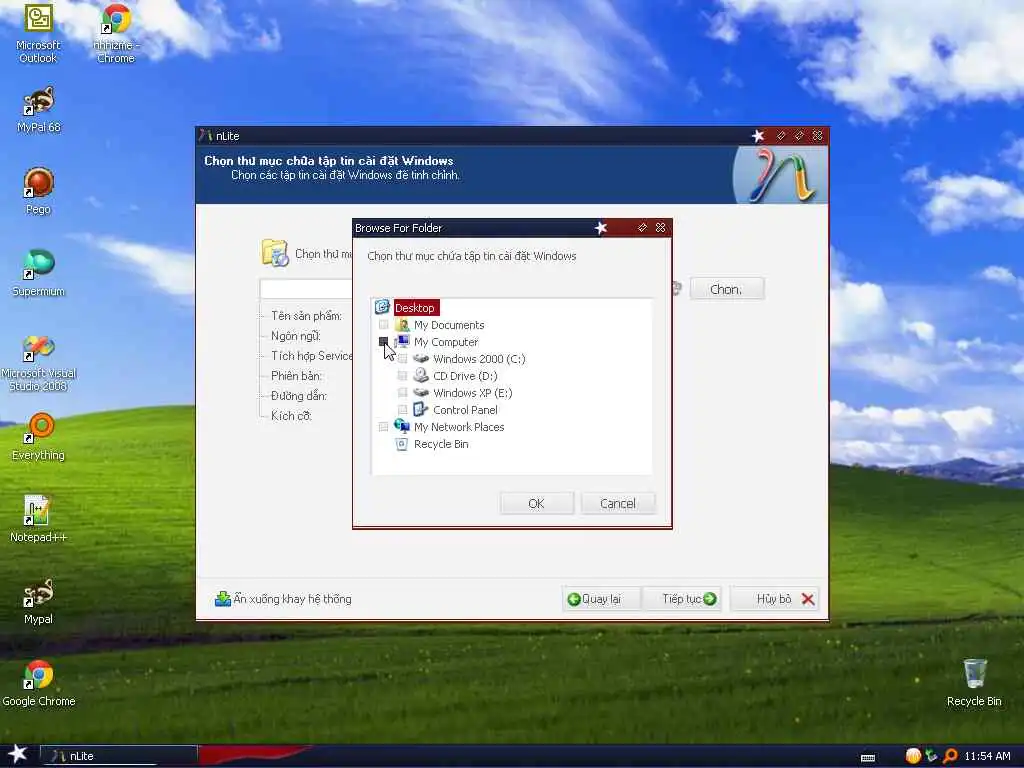The height and width of the screenshot is (768, 1024).
Task: Select My Documents in the folder tree
Action: [449, 325]
